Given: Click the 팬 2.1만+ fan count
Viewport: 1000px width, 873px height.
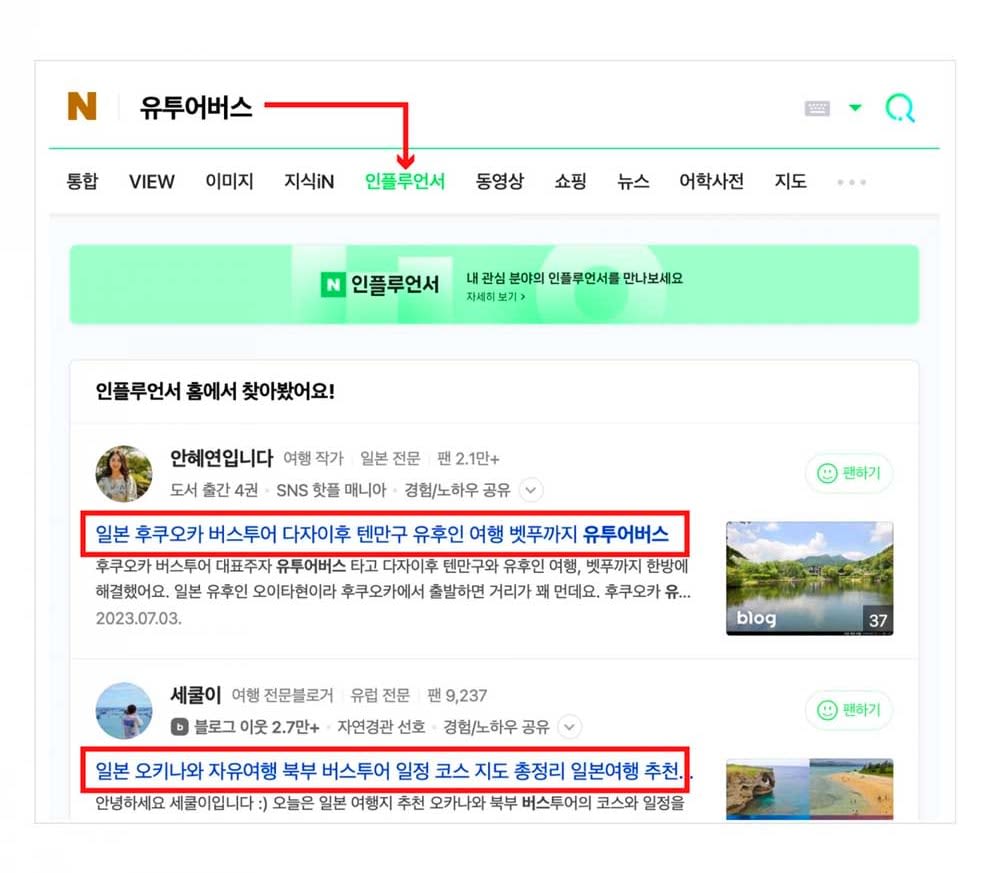Looking at the screenshot, I should pos(468,459).
